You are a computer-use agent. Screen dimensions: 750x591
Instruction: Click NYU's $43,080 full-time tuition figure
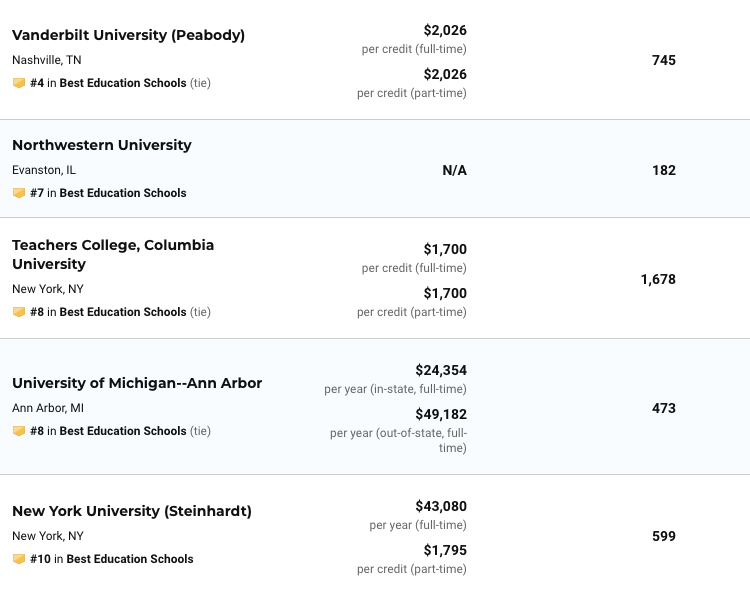coord(441,506)
